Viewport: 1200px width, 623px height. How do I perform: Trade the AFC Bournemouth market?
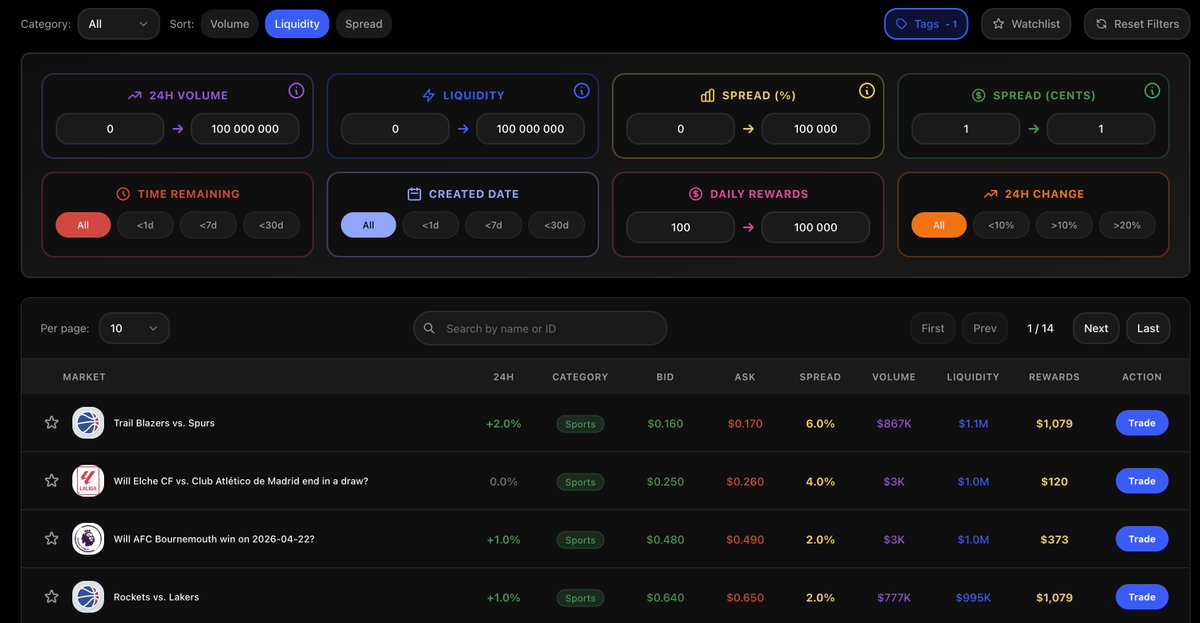(1142, 539)
